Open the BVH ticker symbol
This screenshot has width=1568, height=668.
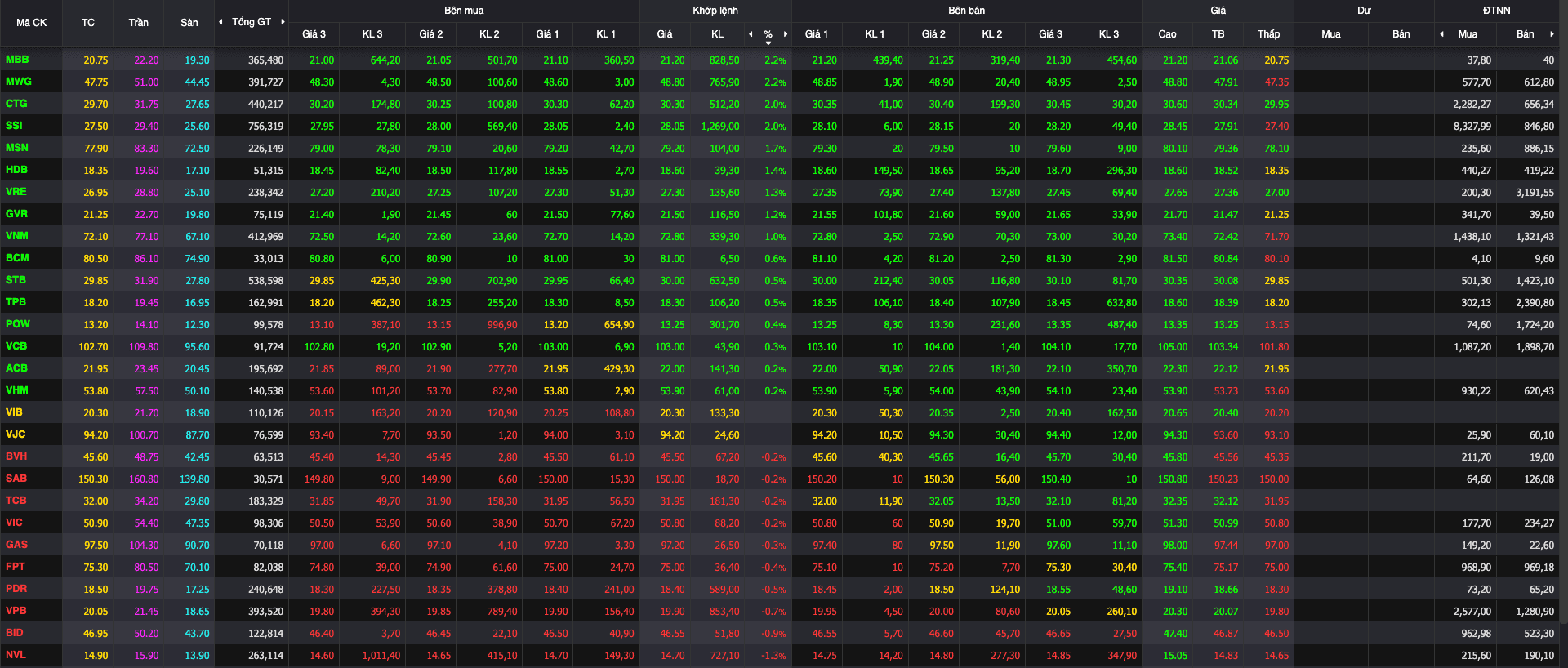[16, 456]
